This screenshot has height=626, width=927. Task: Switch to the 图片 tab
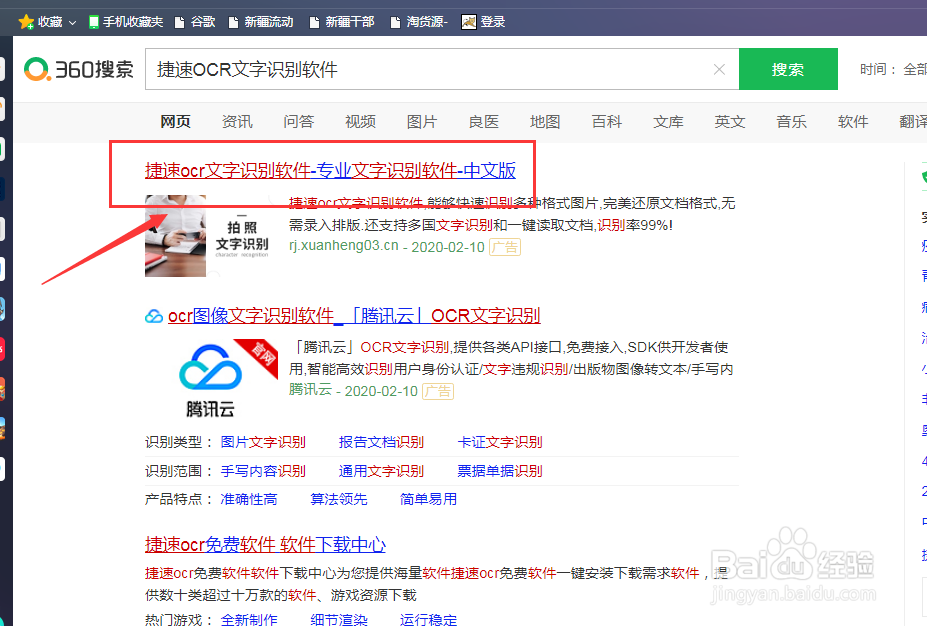pos(422,122)
